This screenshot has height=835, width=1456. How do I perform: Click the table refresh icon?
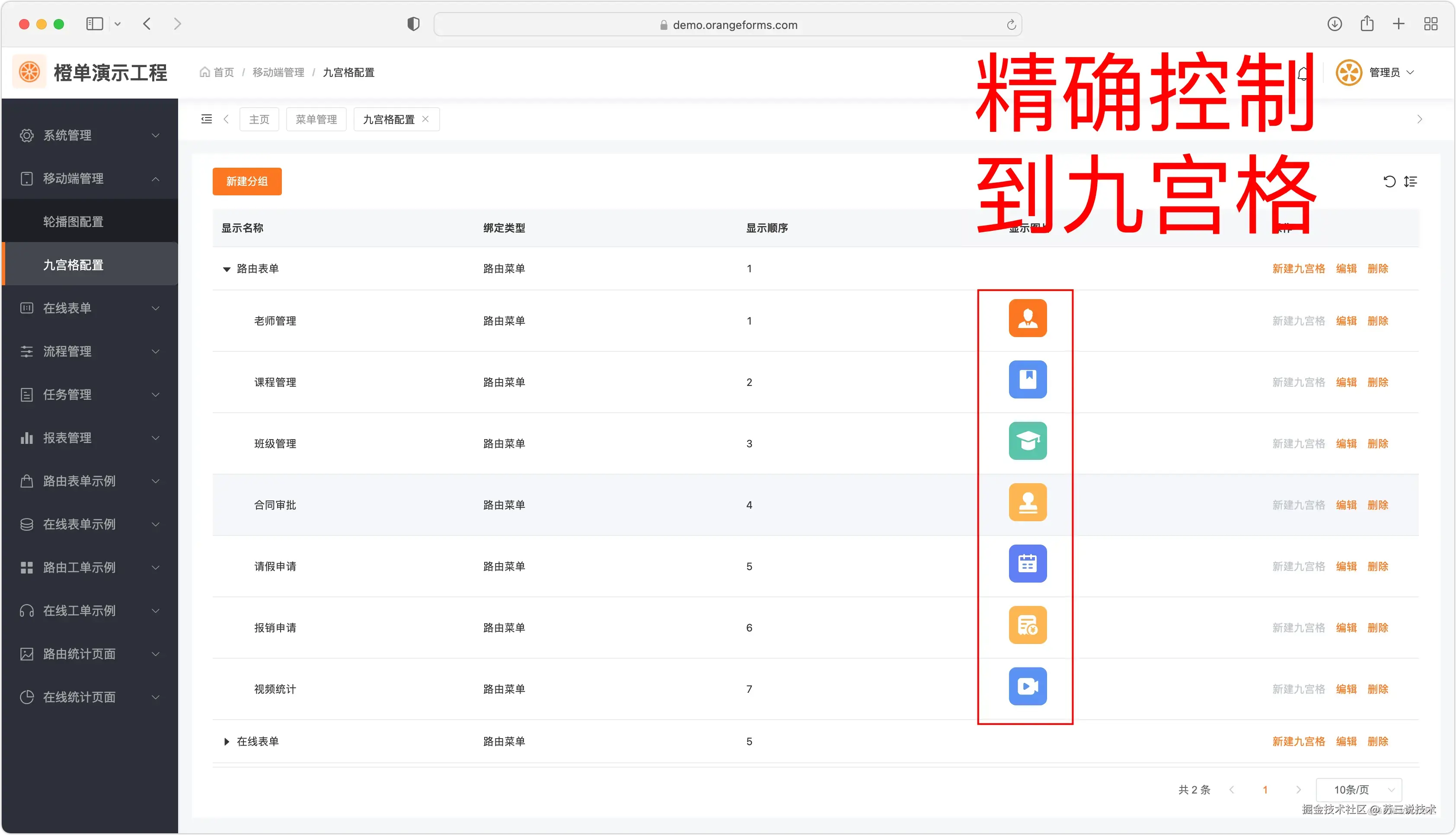pyautogui.click(x=1389, y=182)
